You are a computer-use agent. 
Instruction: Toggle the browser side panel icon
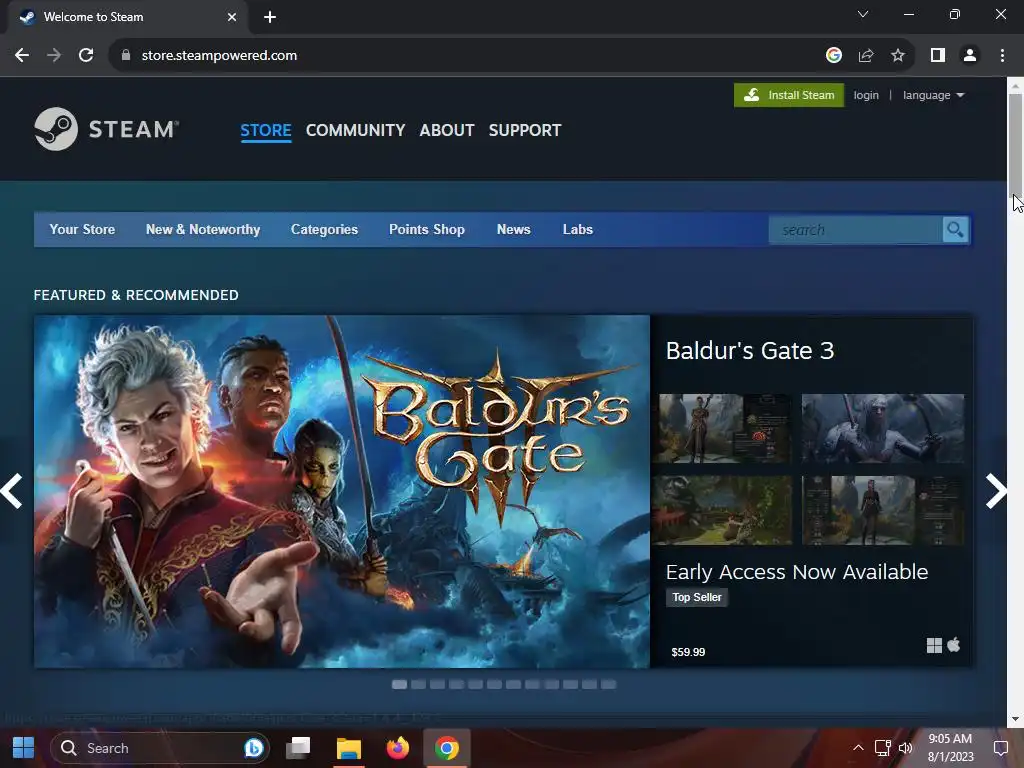click(x=938, y=56)
